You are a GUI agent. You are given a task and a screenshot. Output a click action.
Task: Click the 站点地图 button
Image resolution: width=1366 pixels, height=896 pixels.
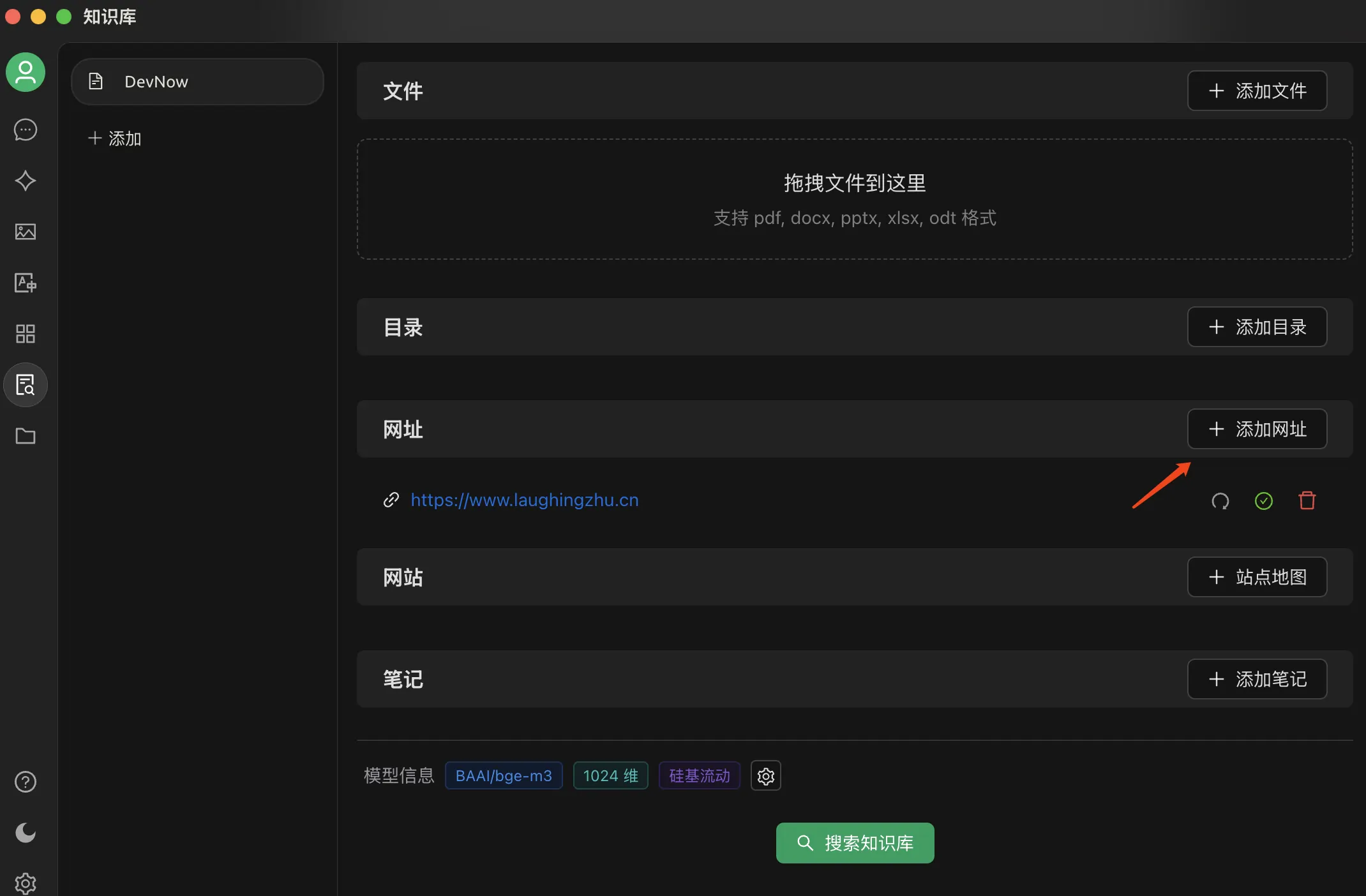(1257, 577)
